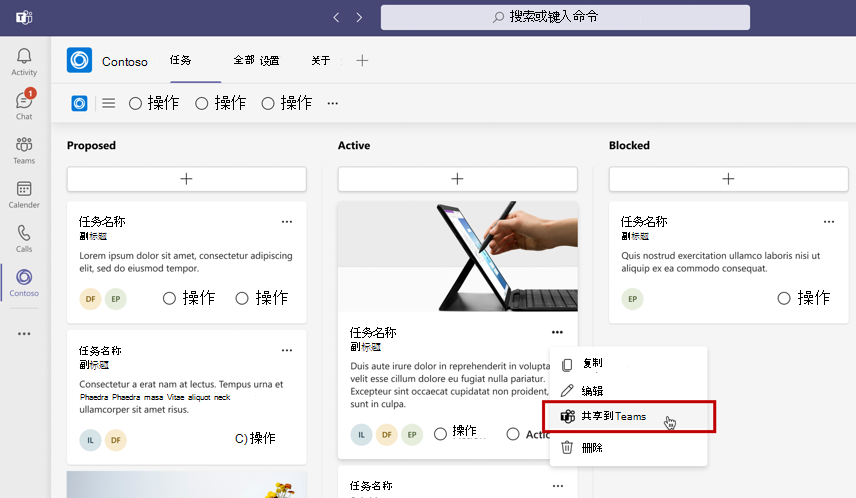Select the Contoso app in sidebar
856x498 pixels.
click(24, 282)
